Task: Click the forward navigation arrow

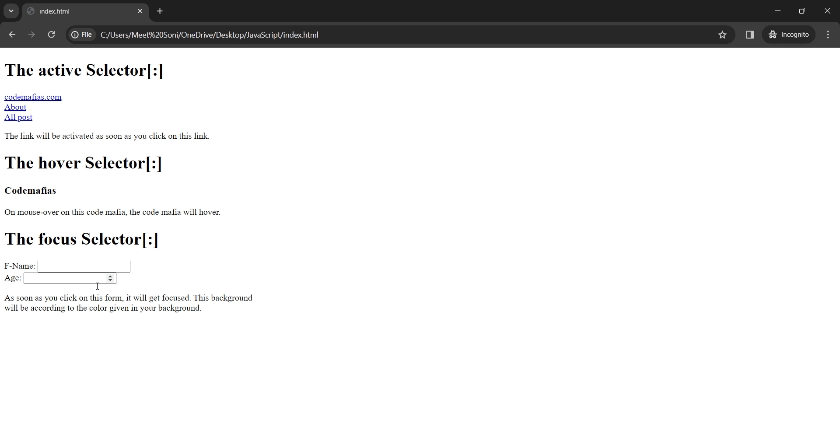Action: (x=32, y=35)
